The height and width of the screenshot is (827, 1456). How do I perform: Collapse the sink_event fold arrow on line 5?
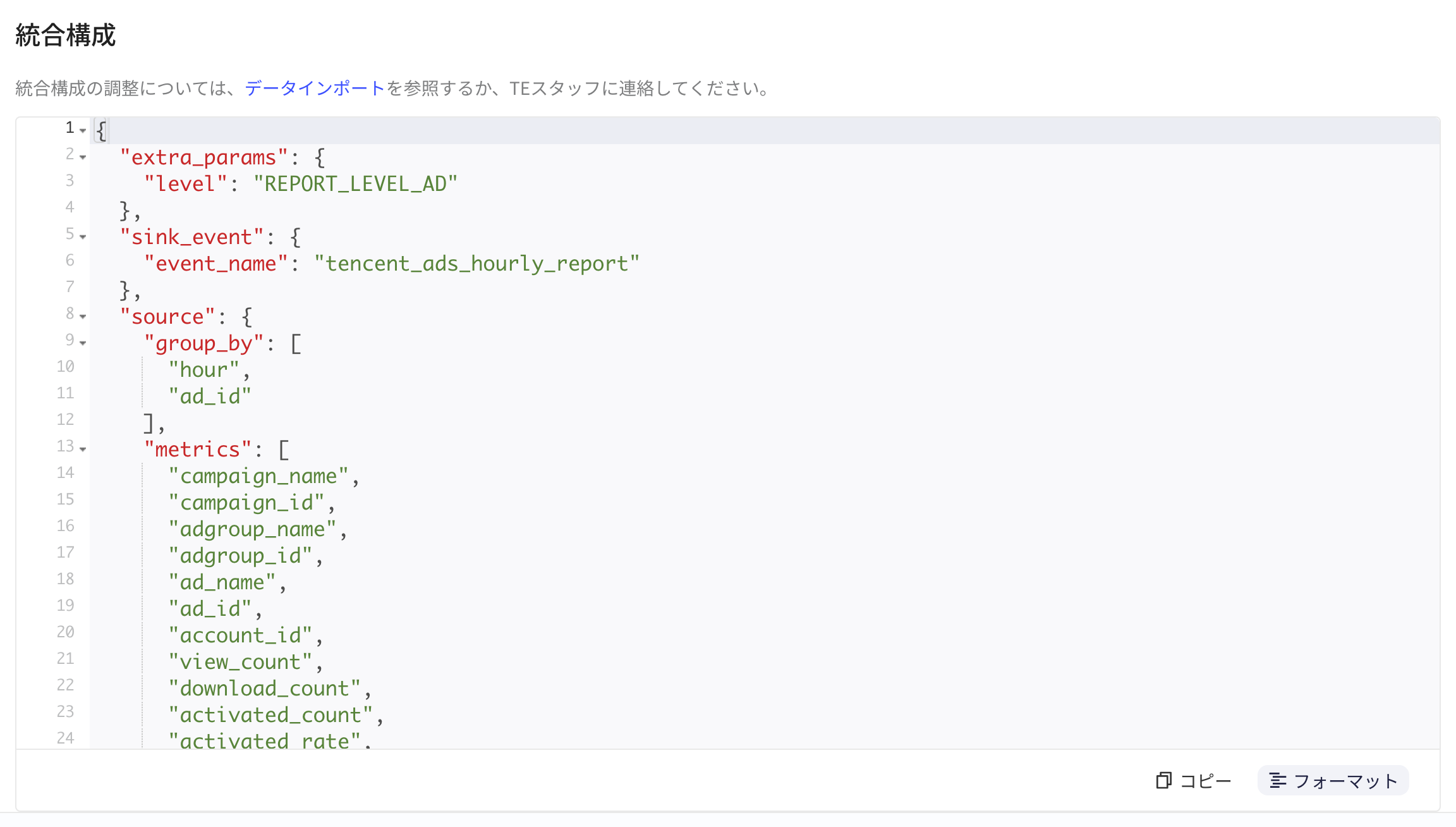83,236
